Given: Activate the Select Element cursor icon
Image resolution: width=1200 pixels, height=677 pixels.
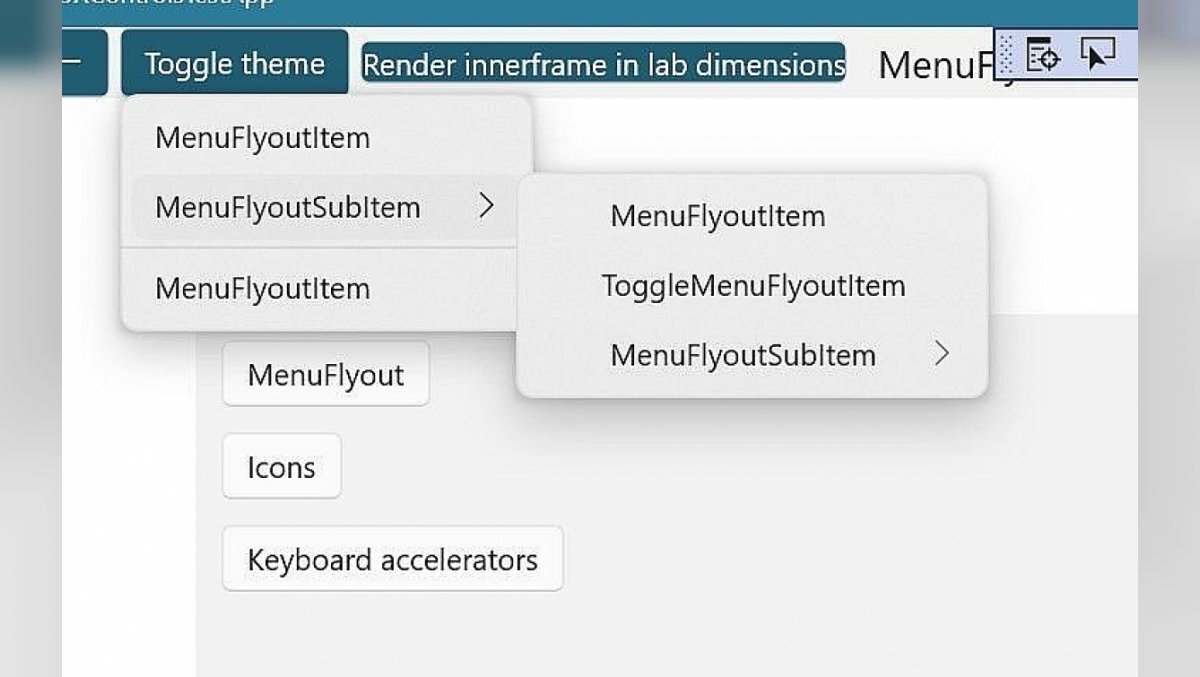Looking at the screenshot, I should 1097,54.
